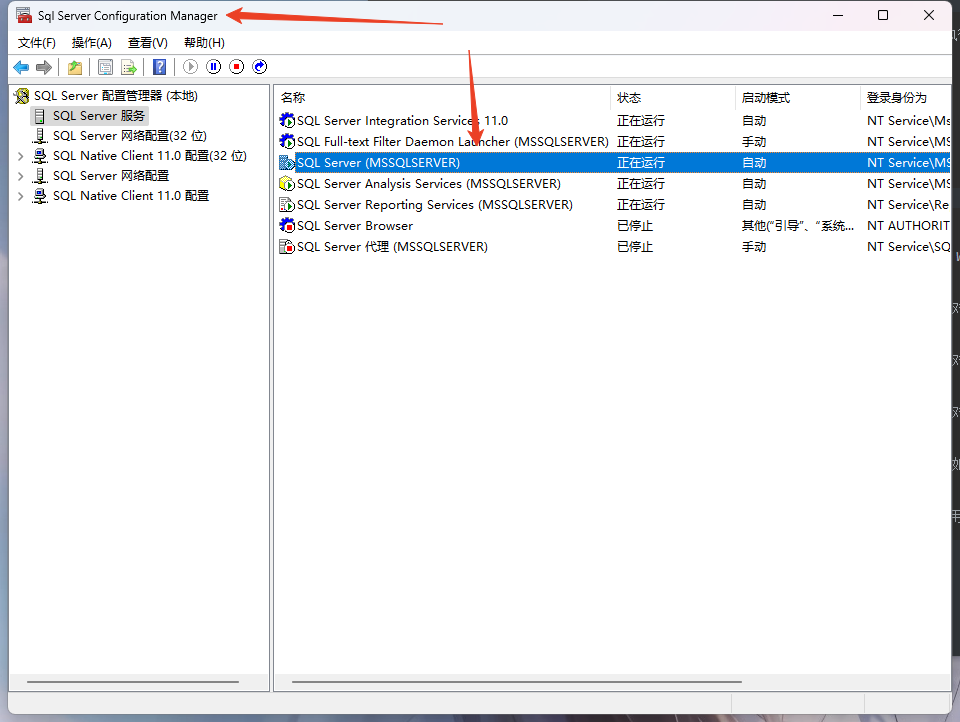Viewport: 960px width, 722px height.
Task: Open the Help icon on the toolbar
Action: pyautogui.click(x=160, y=66)
